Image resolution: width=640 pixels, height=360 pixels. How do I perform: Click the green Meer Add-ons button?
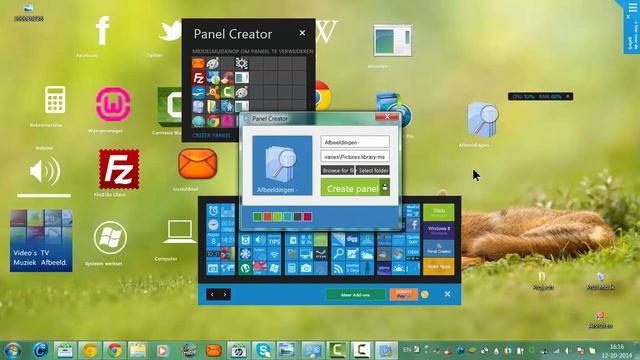355,294
